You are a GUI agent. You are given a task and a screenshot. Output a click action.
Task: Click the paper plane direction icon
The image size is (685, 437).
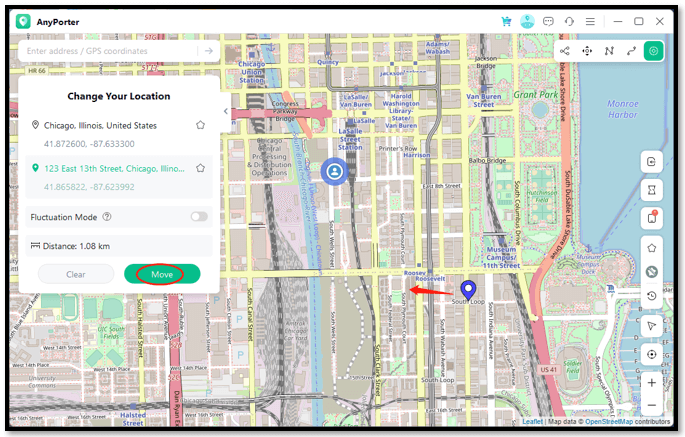651,326
